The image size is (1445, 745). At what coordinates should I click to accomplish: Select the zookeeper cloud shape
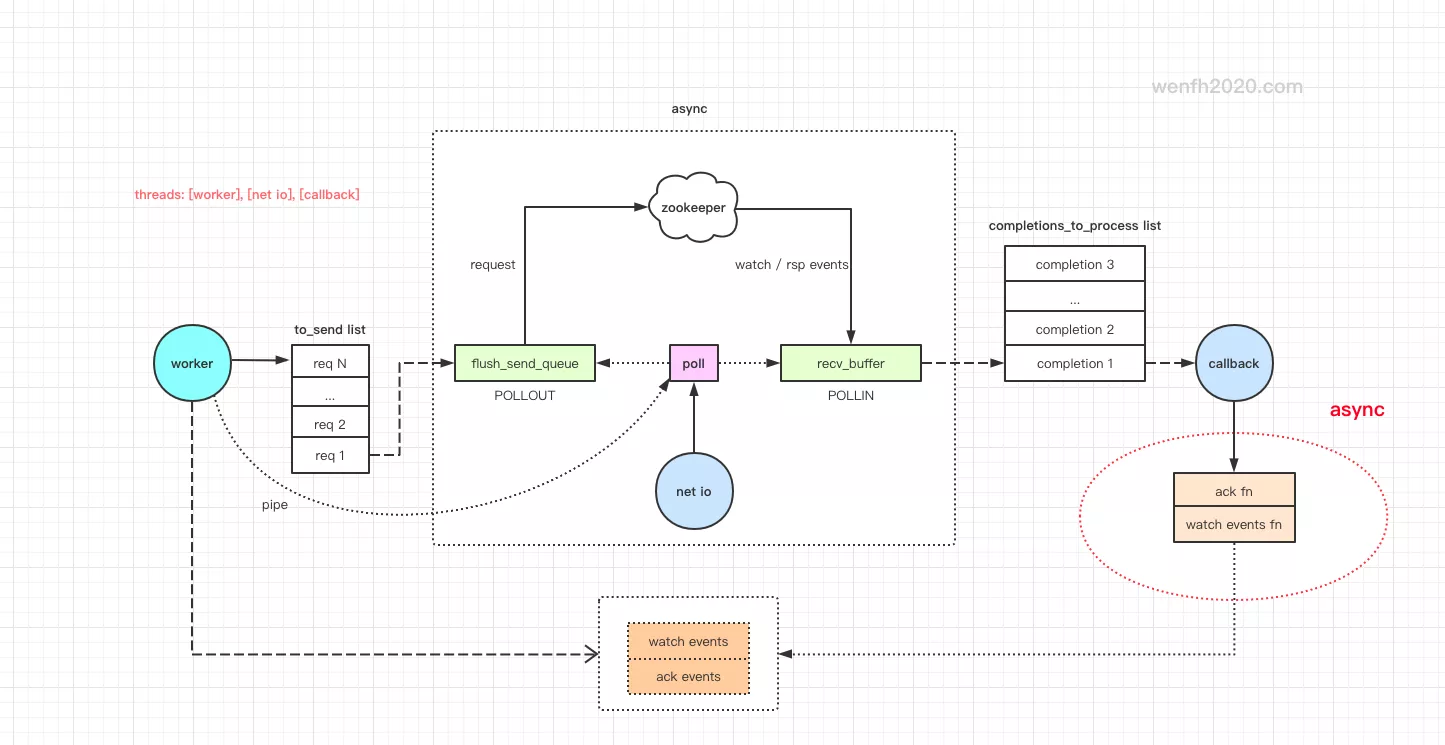click(693, 207)
